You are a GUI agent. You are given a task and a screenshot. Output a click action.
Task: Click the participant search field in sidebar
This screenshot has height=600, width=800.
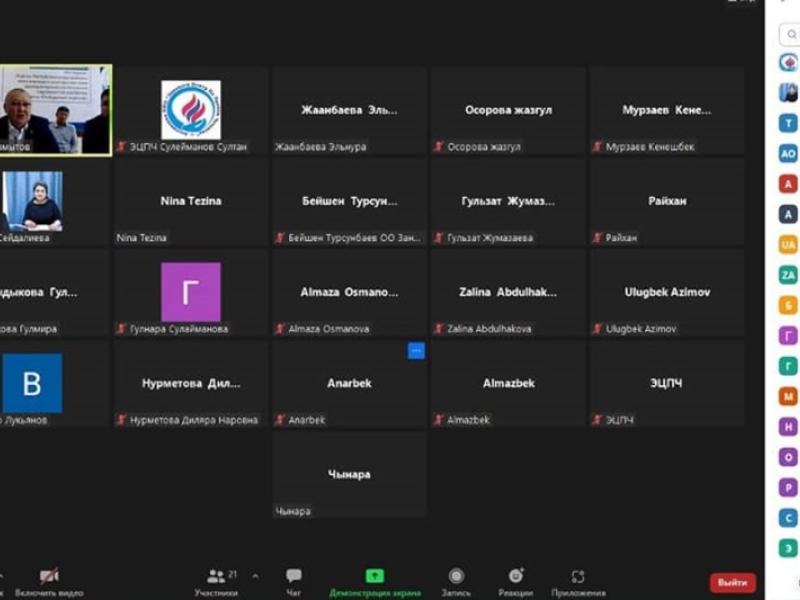(x=790, y=34)
